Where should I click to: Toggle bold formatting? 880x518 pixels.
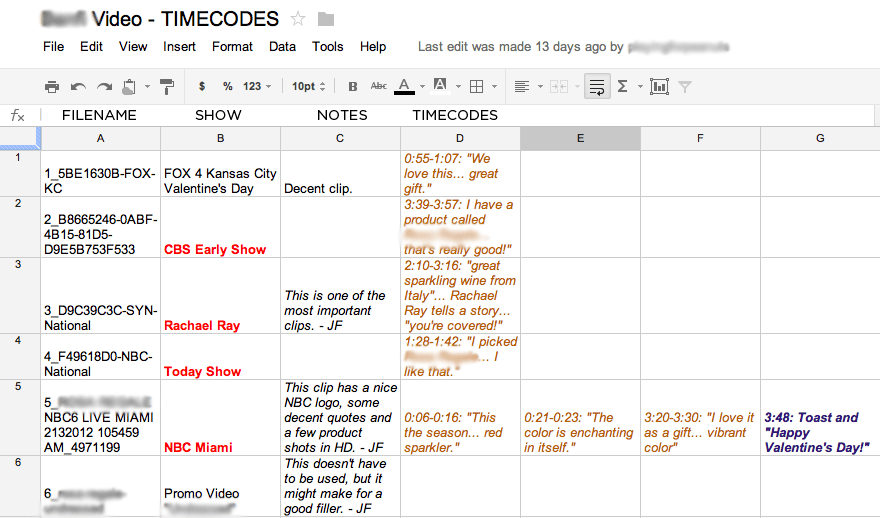352,87
